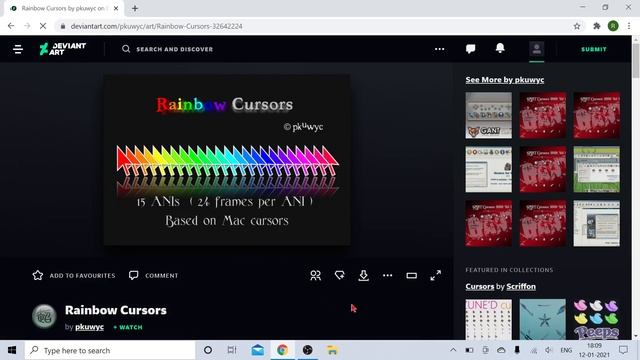Open Chrome profile avatar
The width and height of the screenshot is (640, 360).
coord(613,26)
